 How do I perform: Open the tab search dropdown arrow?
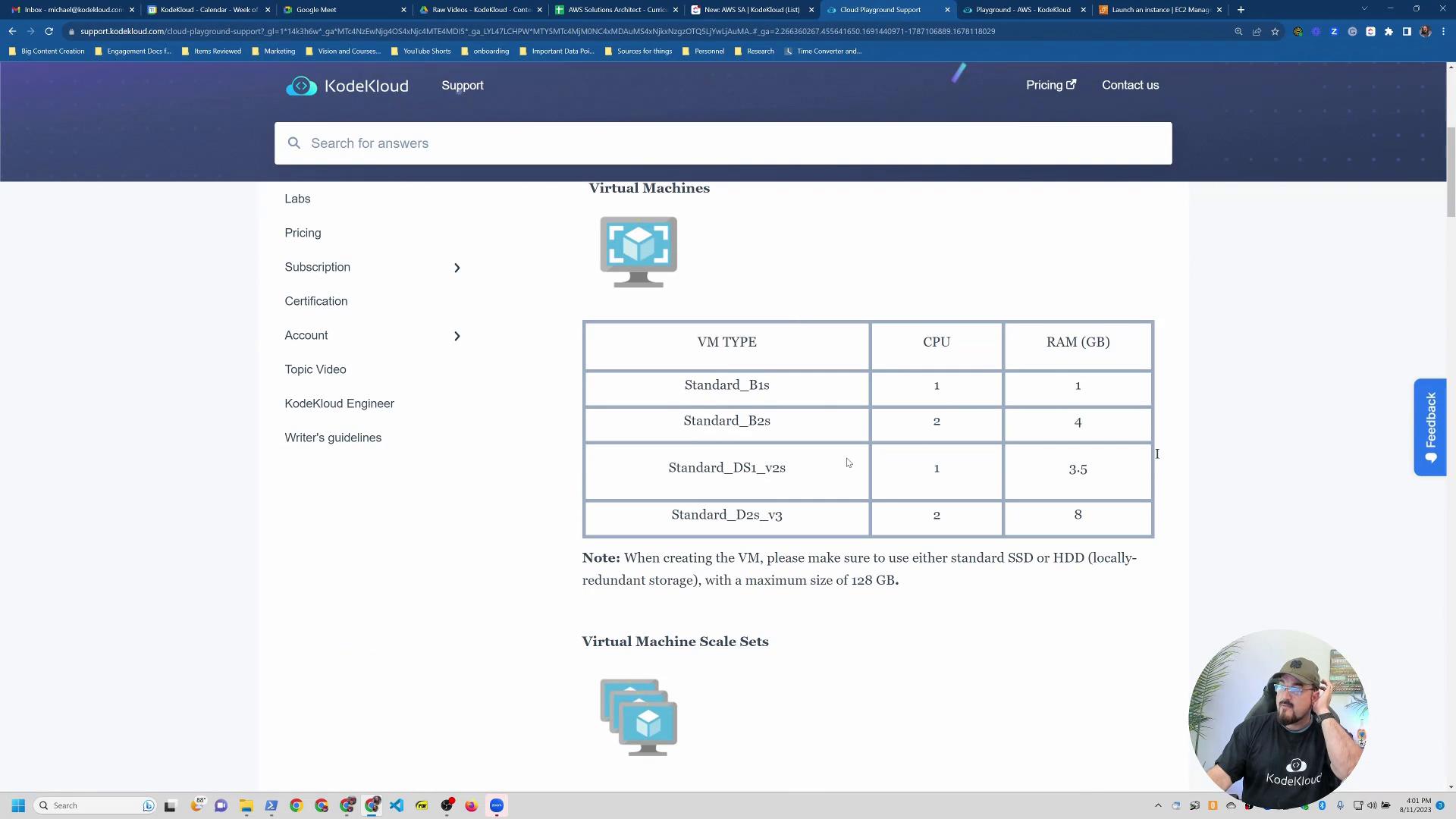pyautogui.click(x=1364, y=9)
